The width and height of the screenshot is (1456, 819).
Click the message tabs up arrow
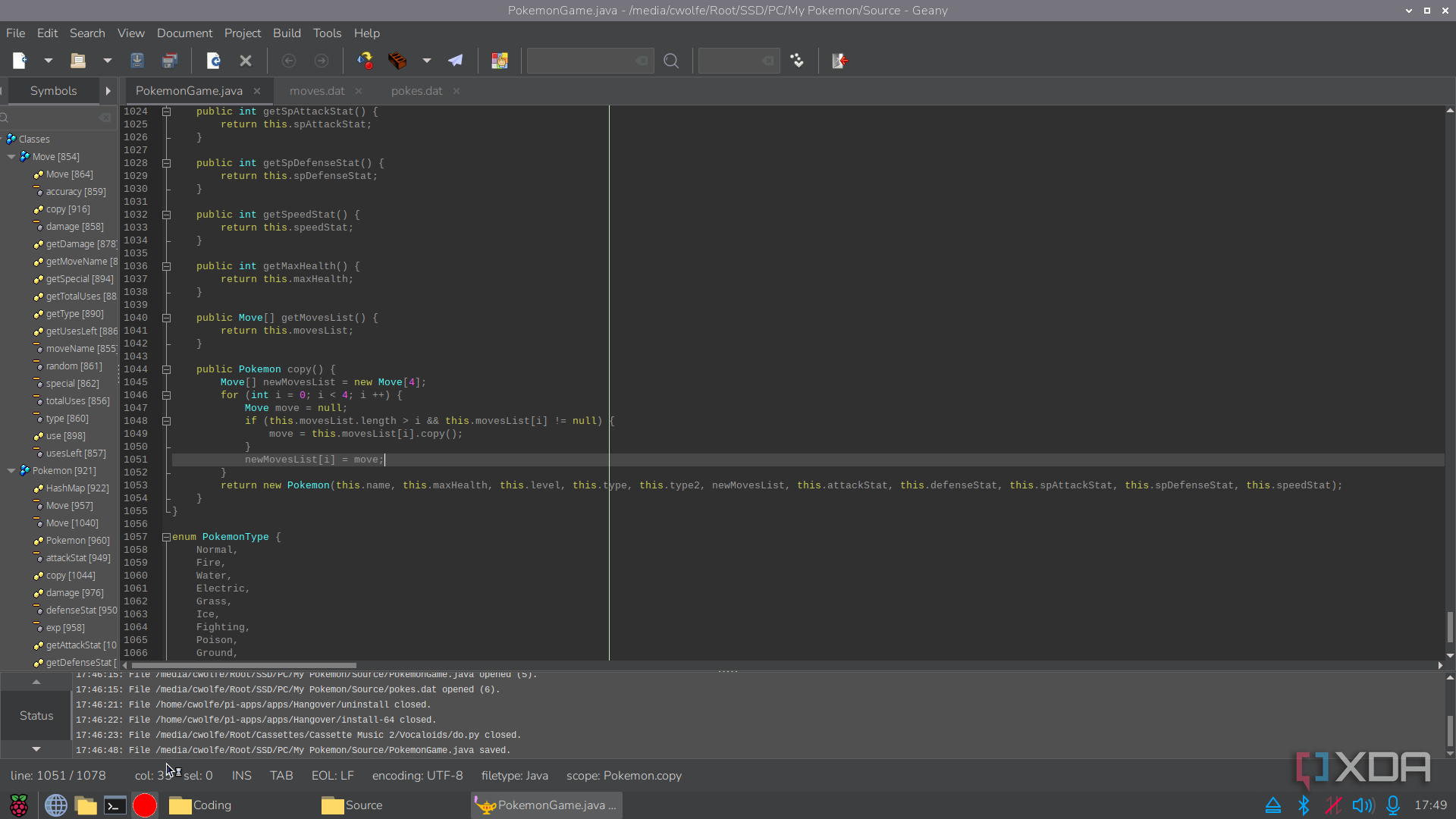36,682
